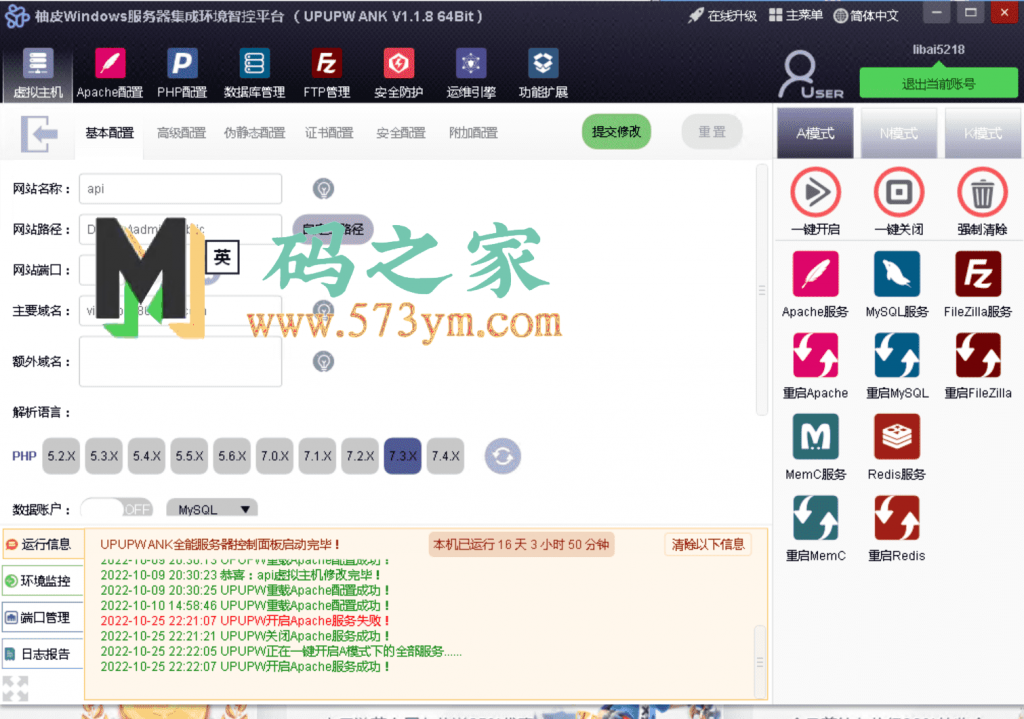
Task: Click 重启FileZilla restart icon
Action: [x=978, y=356]
